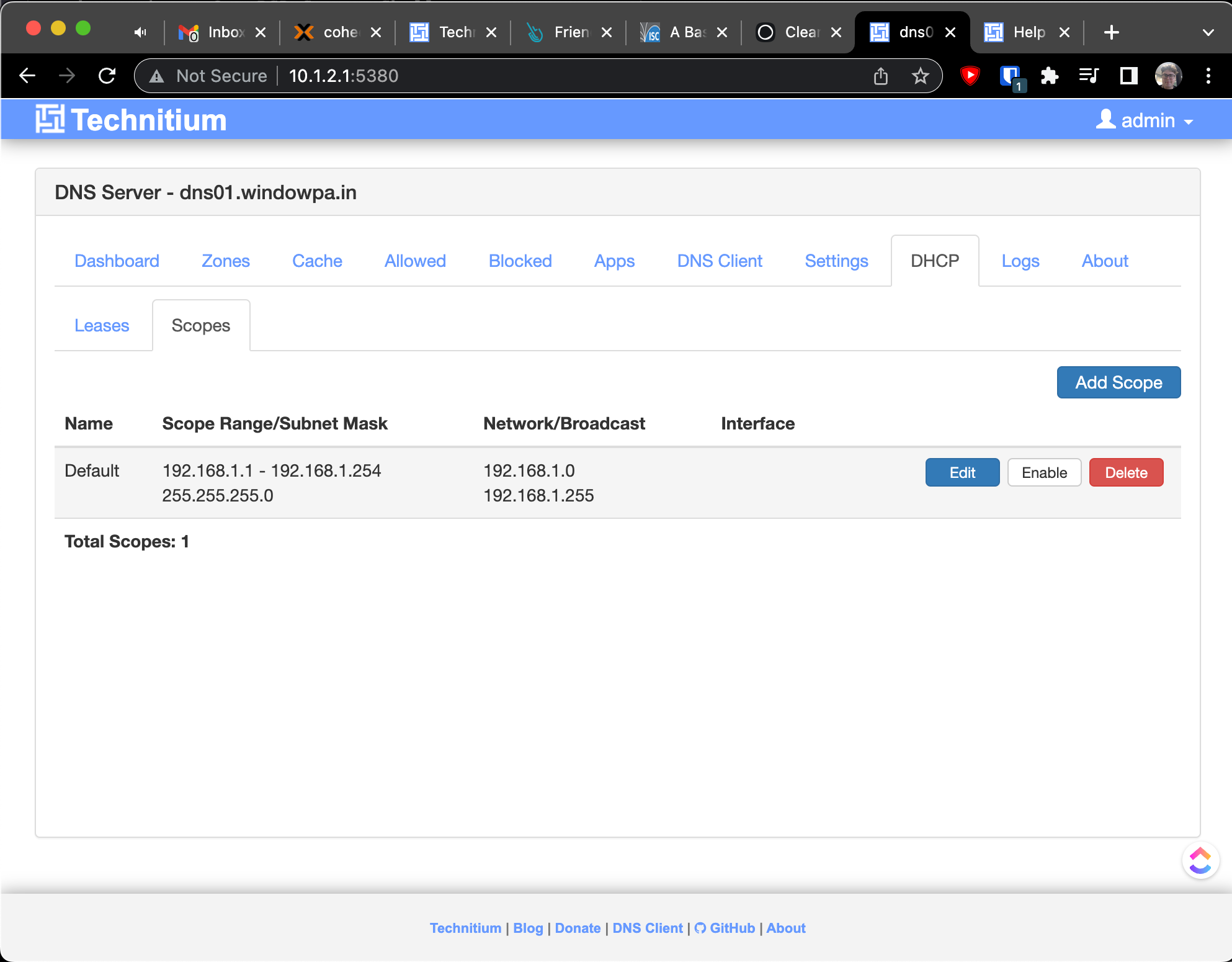
Task: Open Chrome three-dot menu
Action: (1208, 76)
